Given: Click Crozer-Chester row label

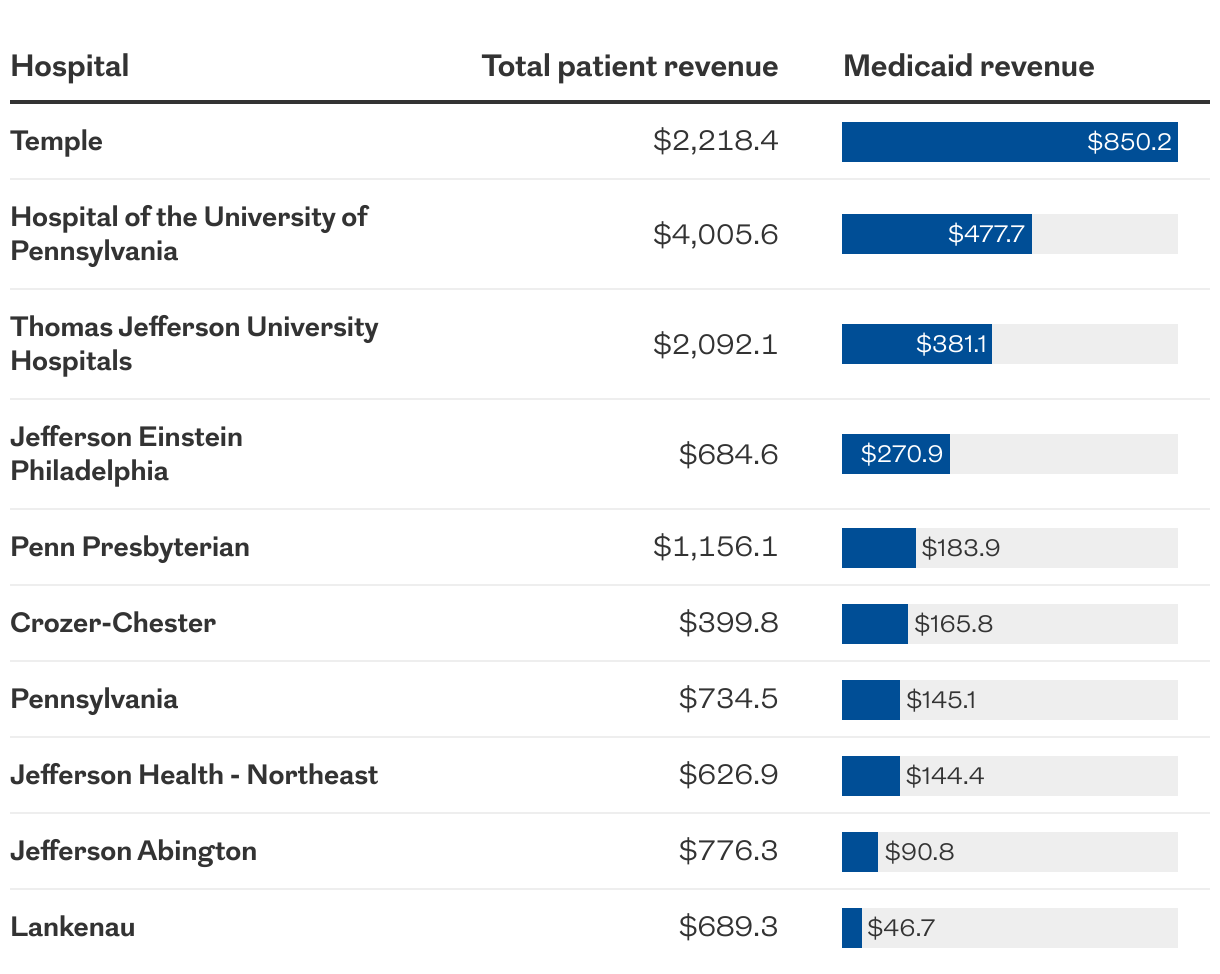Looking at the screenshot, I should pos(113,623).
